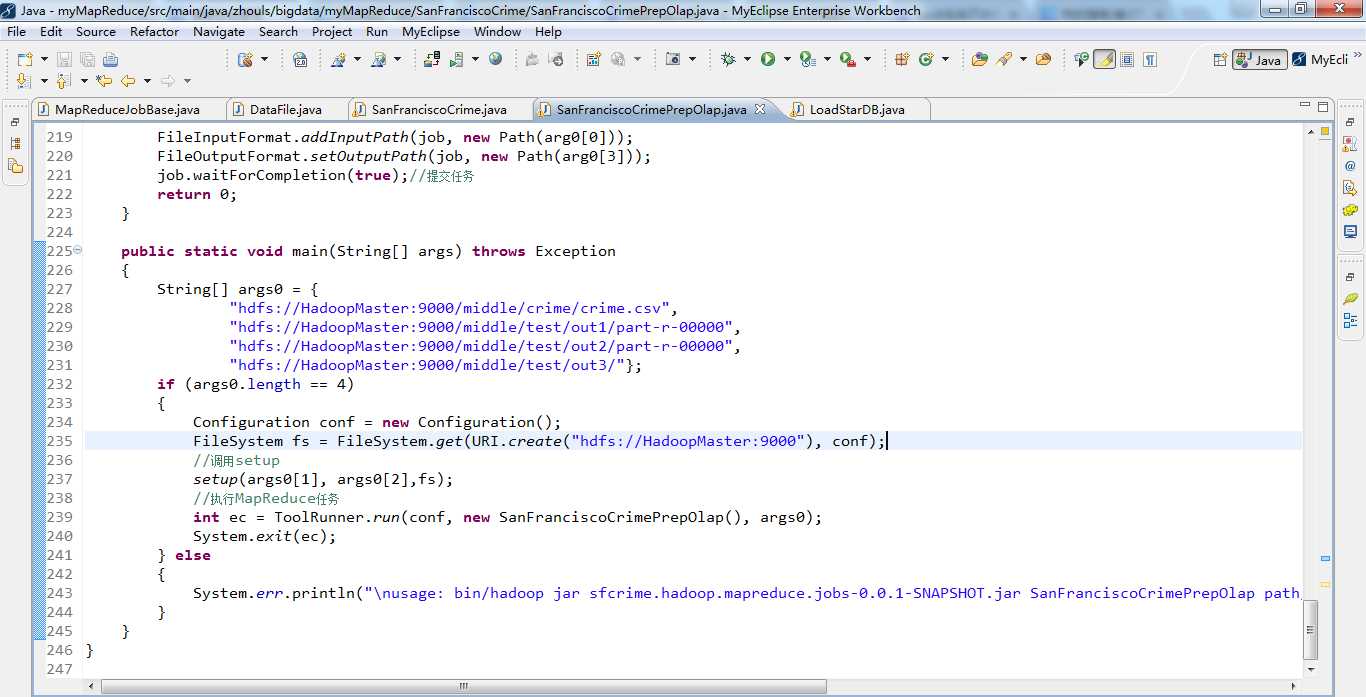1366x697 pixels.
Task: Open the External Tools dropdown arrow
Action: (867, 59)
